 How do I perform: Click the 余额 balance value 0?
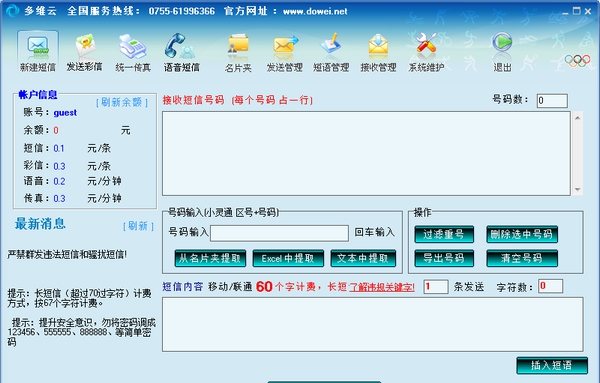[56, 130]
